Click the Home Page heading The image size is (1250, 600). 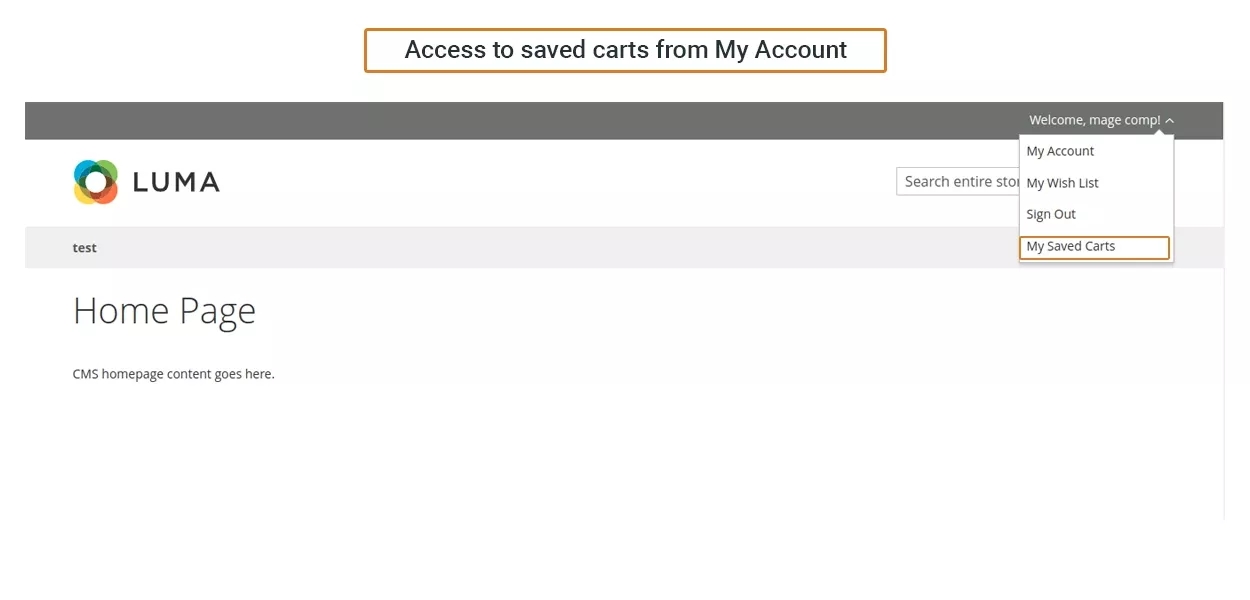click(164, 311)
